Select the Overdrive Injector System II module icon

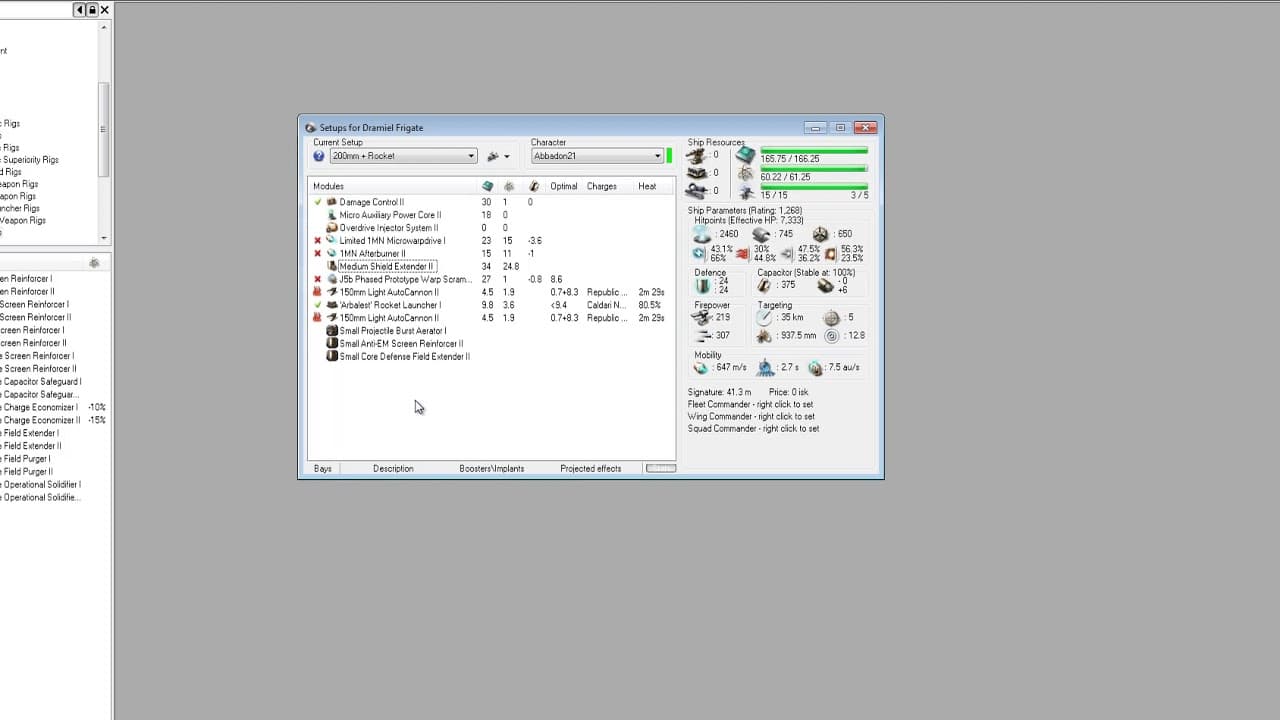pyautogui.click(x=332, y=228)
